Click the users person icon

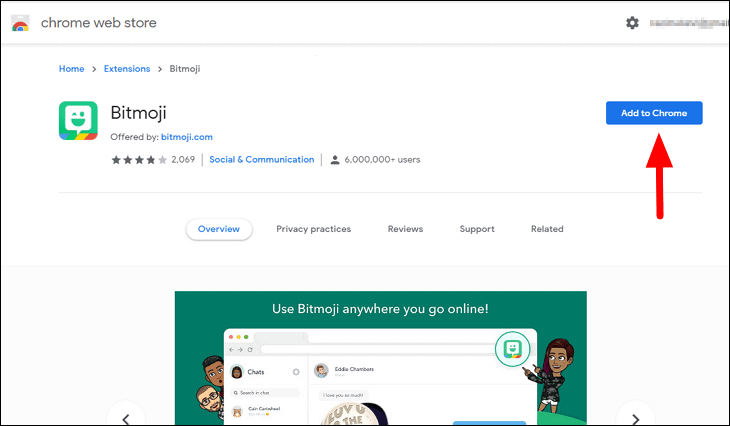coord(334,160)
